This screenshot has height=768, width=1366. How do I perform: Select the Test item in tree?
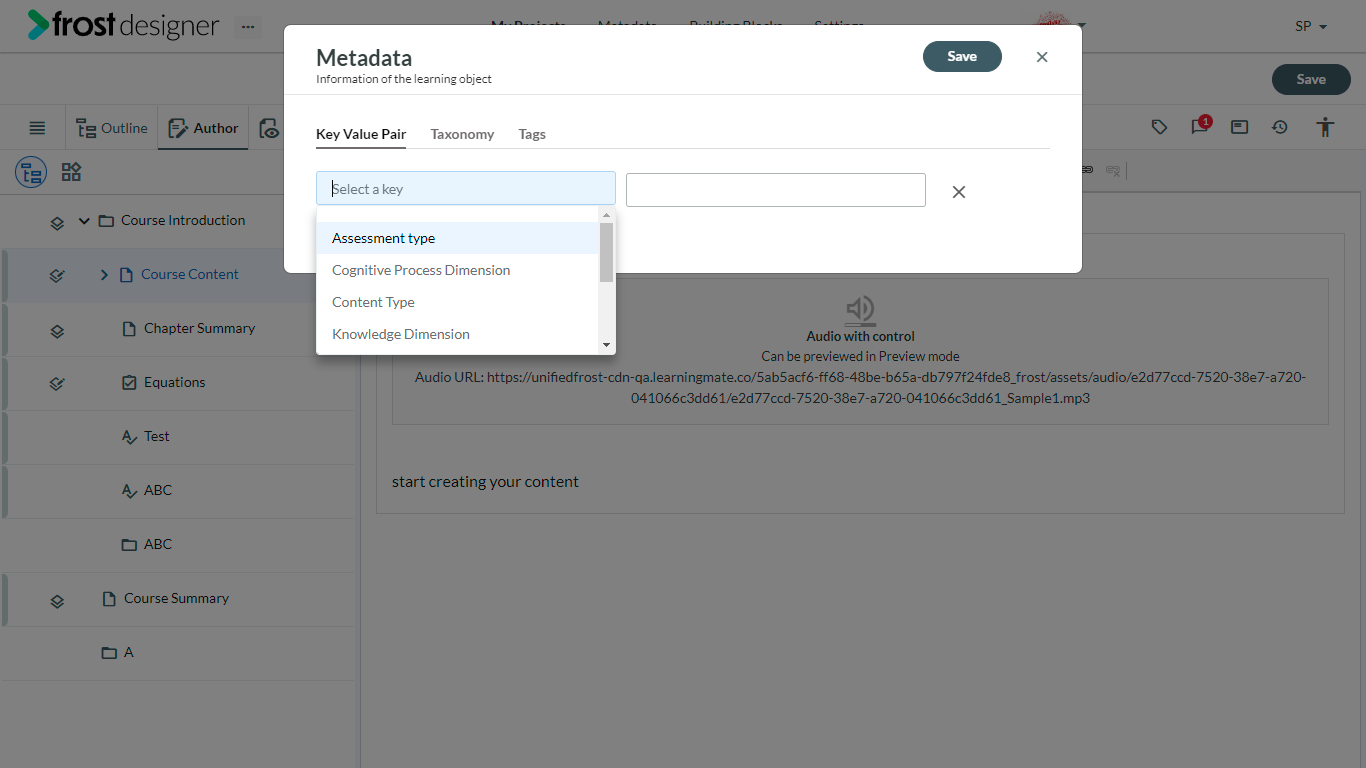click(157, 436)
